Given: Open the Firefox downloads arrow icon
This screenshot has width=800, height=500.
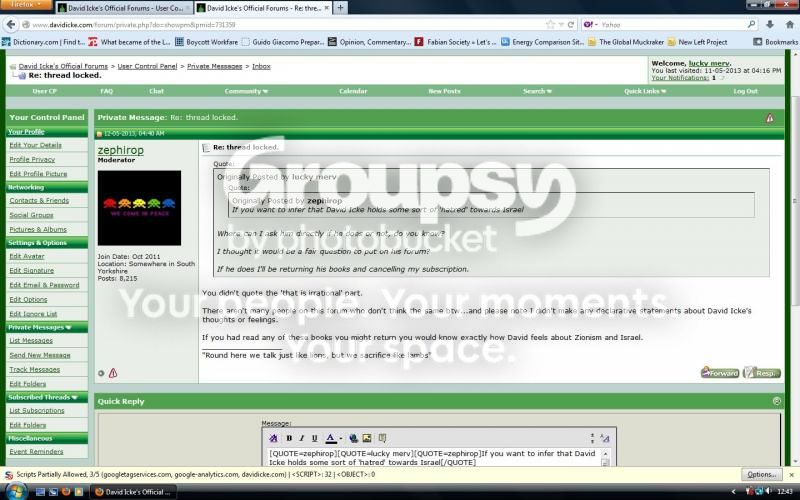Looking at the screenshot, I should 770,24.
